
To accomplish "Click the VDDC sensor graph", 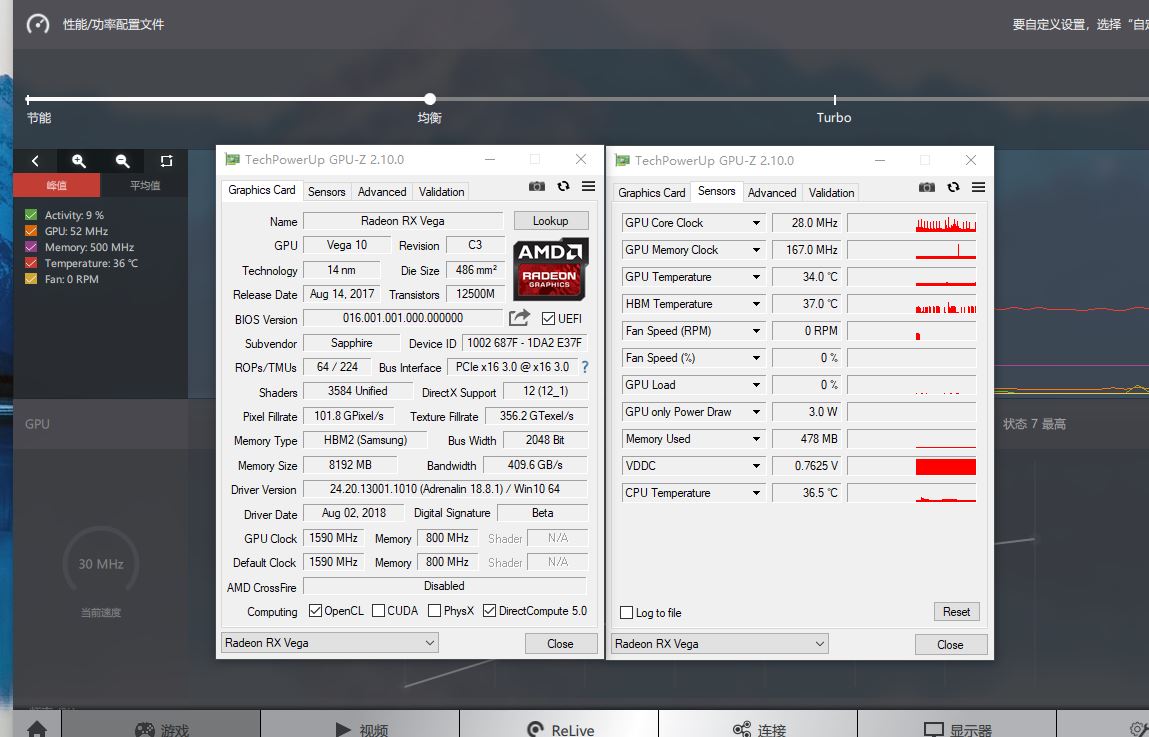I will point(912,466).
